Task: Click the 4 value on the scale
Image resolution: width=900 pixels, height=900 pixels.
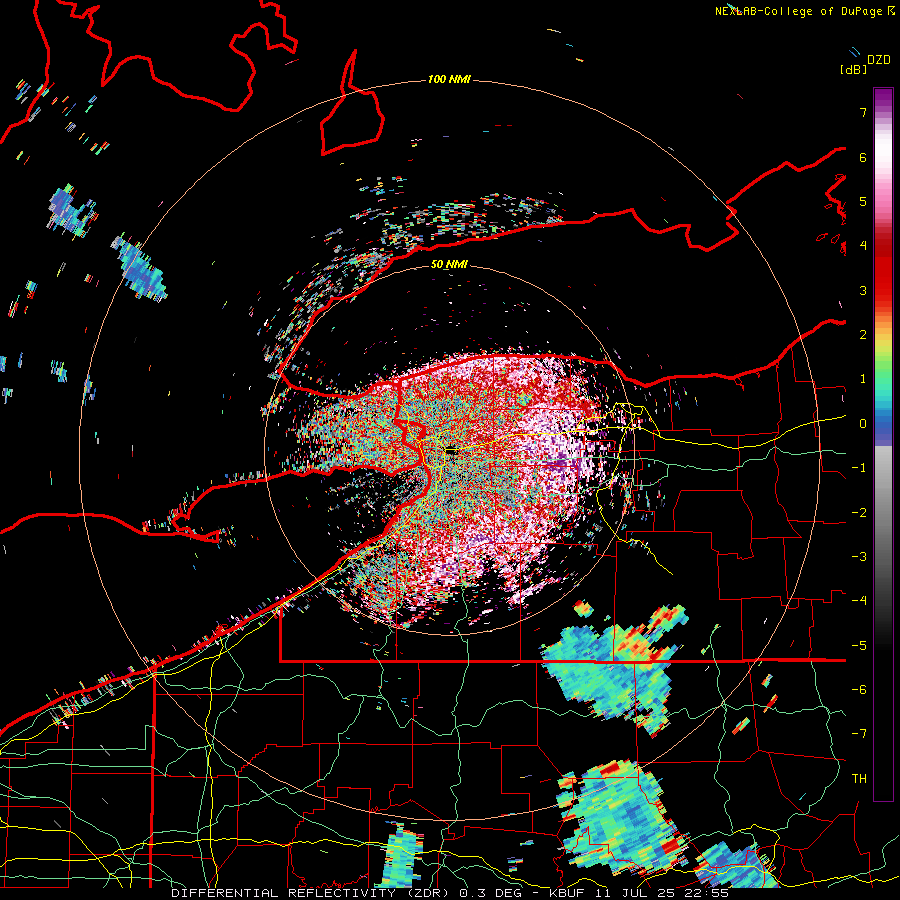Action: point(863,246)
